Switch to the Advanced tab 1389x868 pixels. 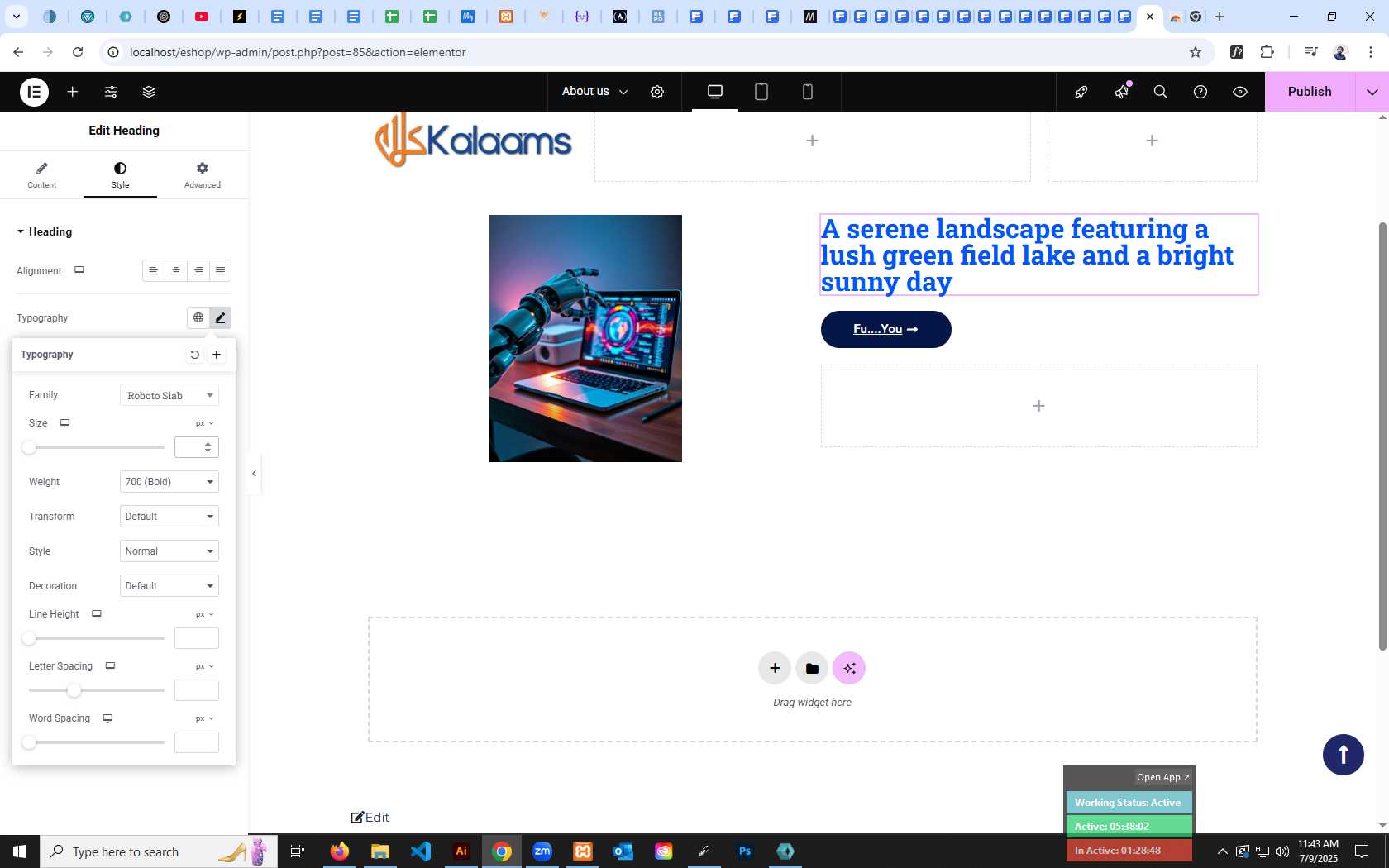[202, 174]
